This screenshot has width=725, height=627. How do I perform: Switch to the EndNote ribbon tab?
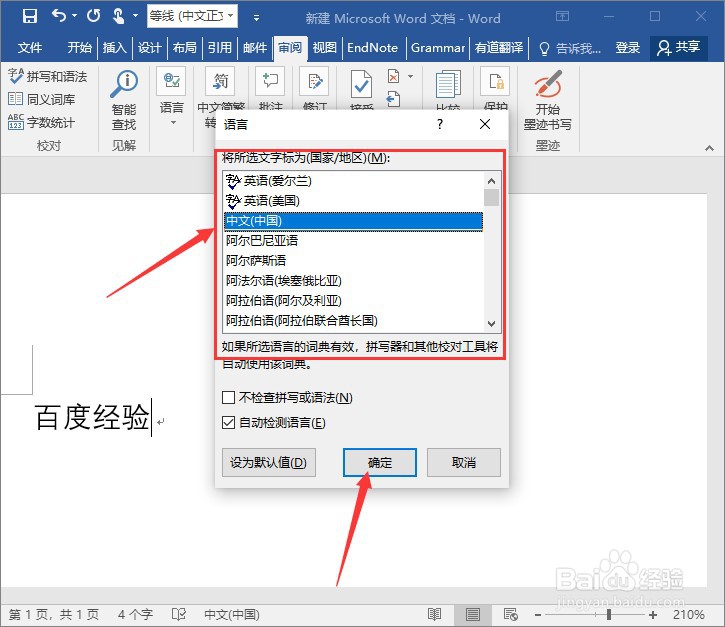coord(372,48)
